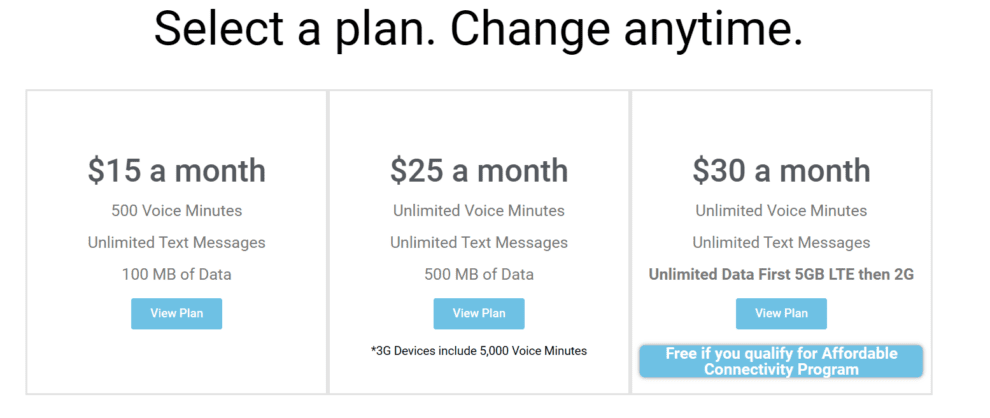Click Unlimited Text Messages in the $30 plan
The height and width of the screenshot is (418, 990).
tap(781, 243)
